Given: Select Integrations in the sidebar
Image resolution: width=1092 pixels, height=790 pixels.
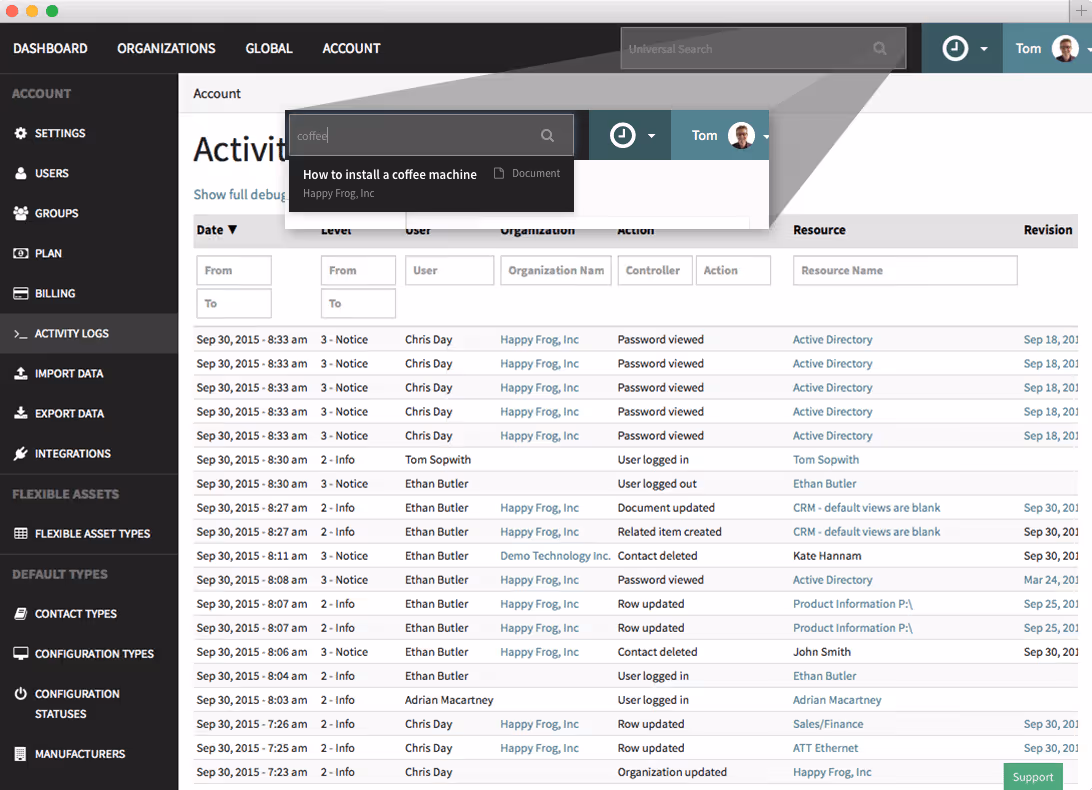Looking at the screenshot, I should [89, 454].
